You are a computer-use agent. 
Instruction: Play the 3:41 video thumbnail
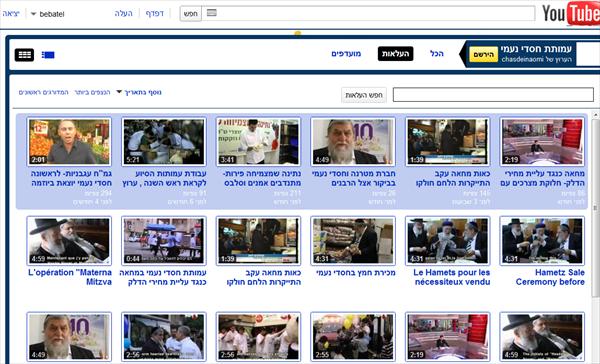(258, 142)
